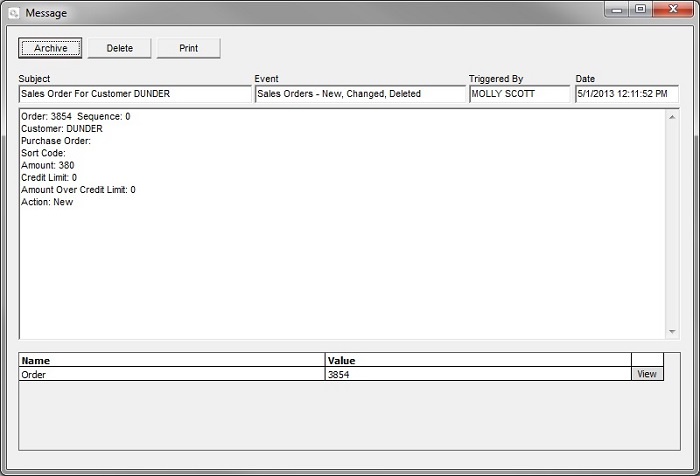The image size is (700, 476).
Task: Click the 'Sort Code:' line
Action: pyautogui.click(x=43, y=153)
